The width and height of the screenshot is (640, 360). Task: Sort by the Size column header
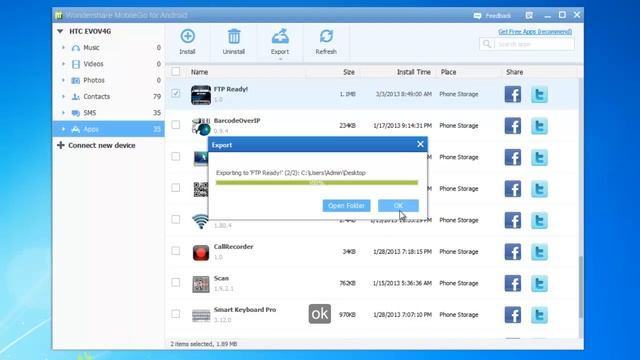[349, 72]
